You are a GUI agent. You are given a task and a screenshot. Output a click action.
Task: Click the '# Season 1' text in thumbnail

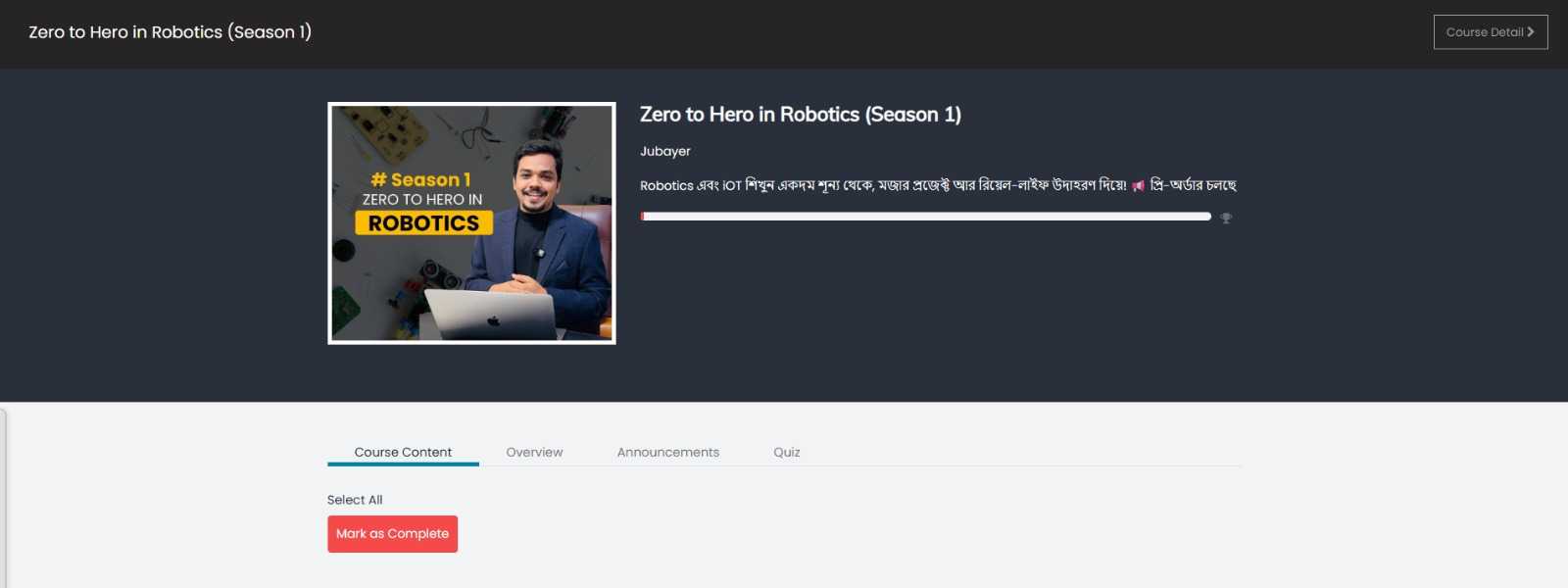point(421,179)
